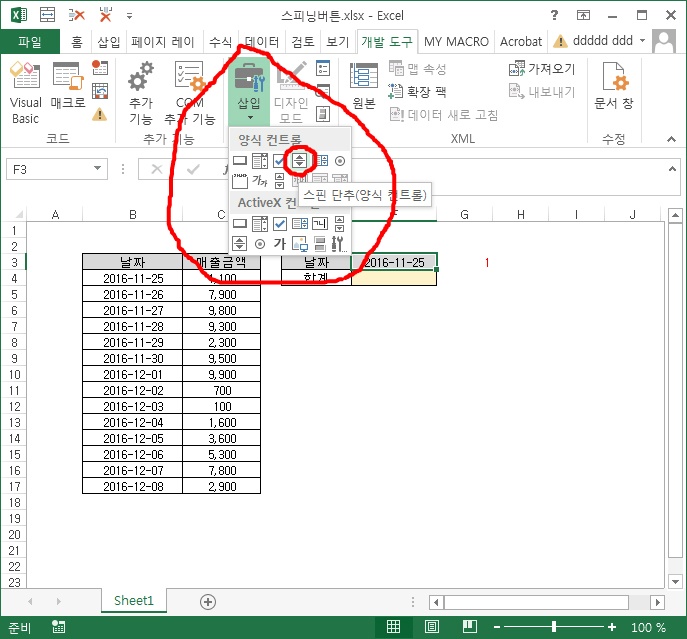Switch to the 페이지 레이 tab
The width and height of the screenshot is (687, 639).
(x=163, y=42)
